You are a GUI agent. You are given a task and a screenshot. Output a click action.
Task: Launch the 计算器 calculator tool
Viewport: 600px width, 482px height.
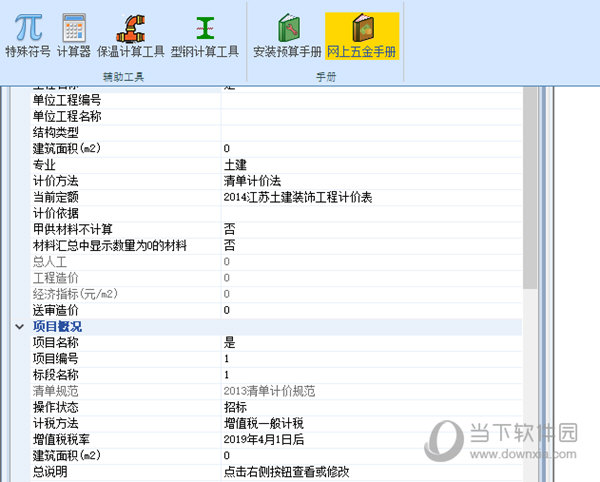pos(74,36)
